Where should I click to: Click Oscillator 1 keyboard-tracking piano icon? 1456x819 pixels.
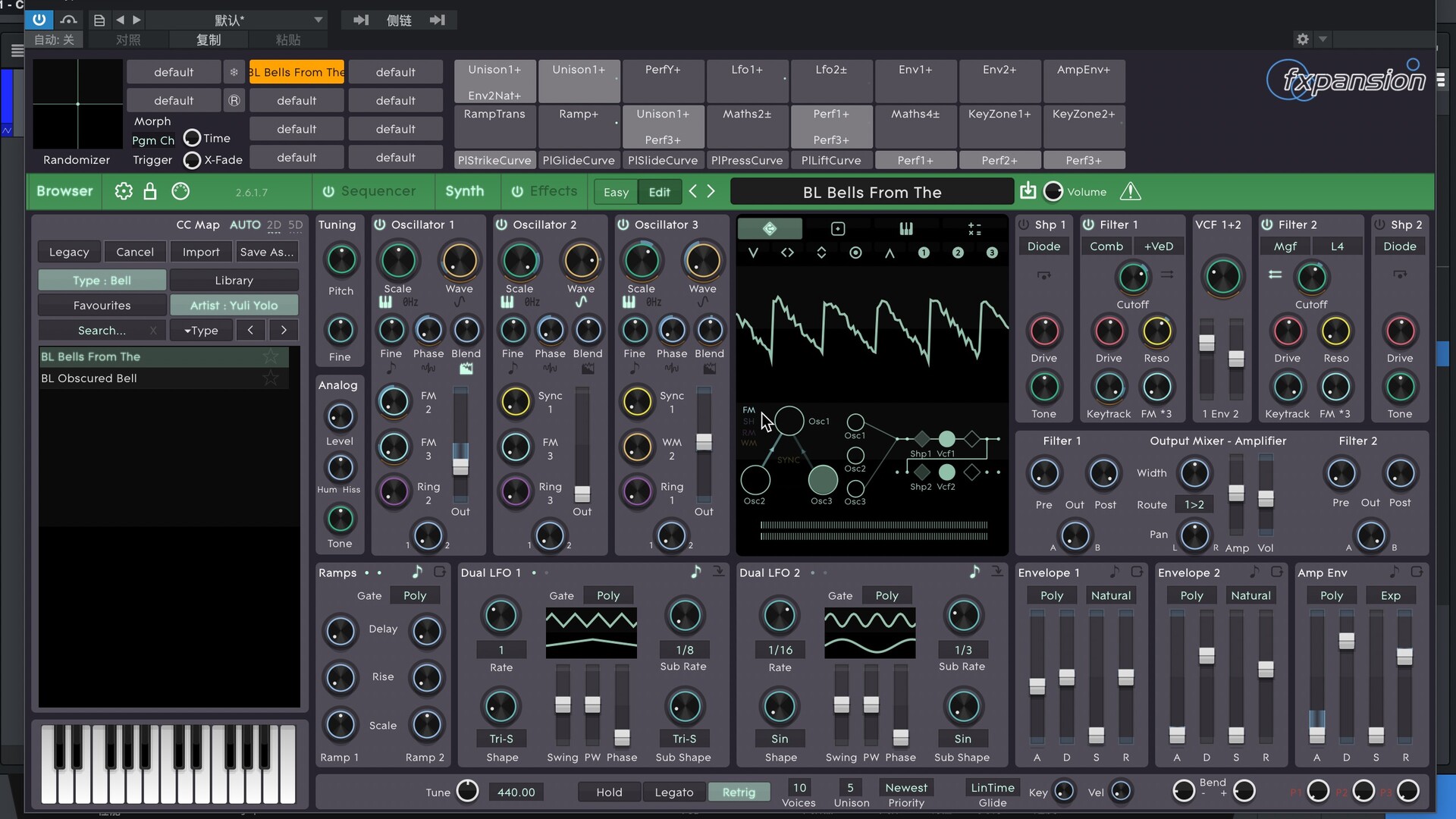pos(385,302)
